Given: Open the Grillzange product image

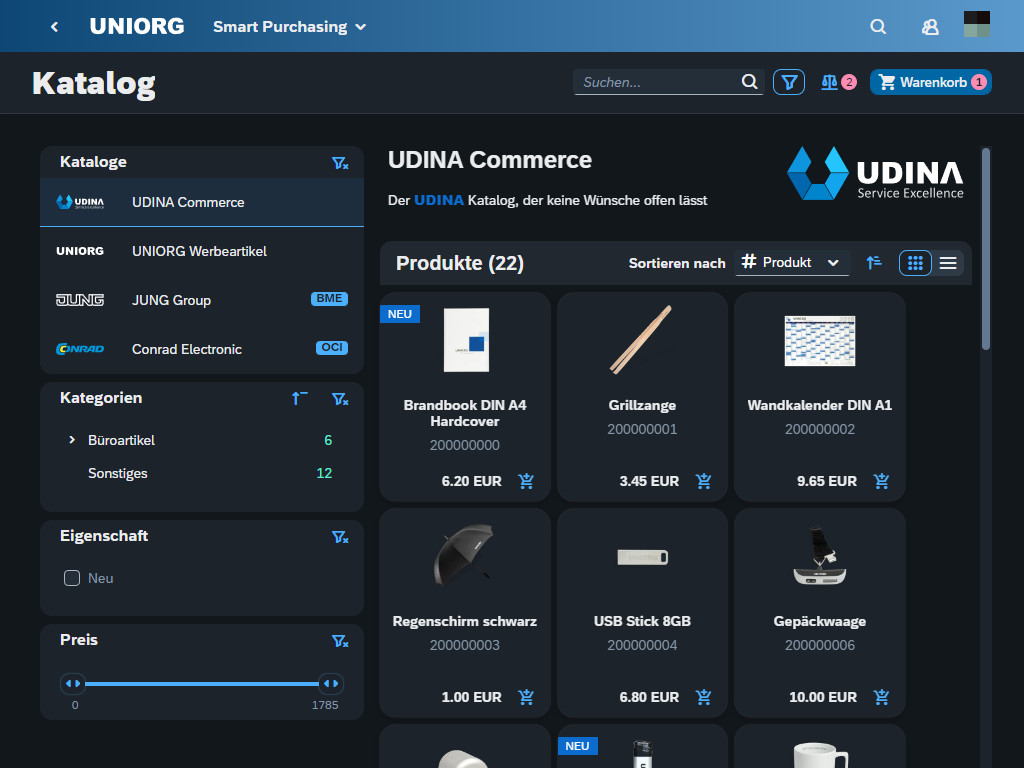Looking at the screenshot, I should pos(641,340).
